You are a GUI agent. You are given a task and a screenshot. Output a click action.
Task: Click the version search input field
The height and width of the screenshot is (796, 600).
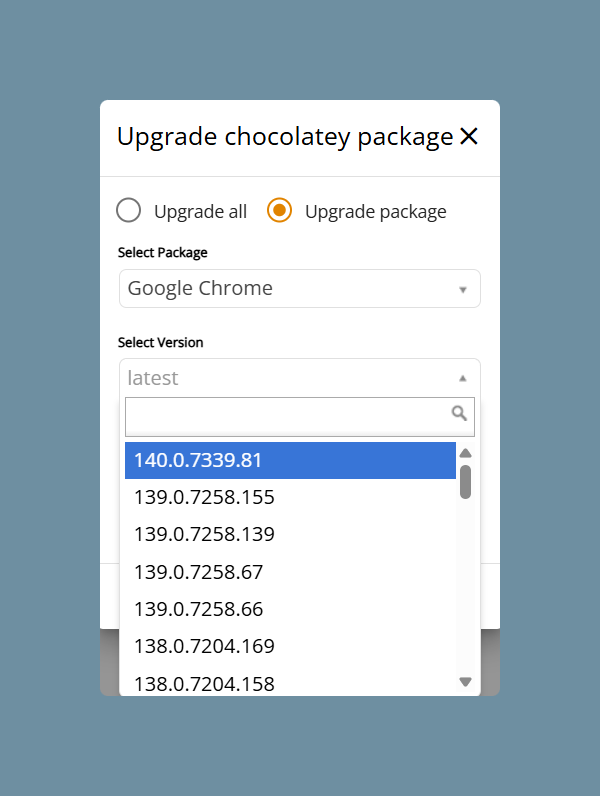point(299,417)
